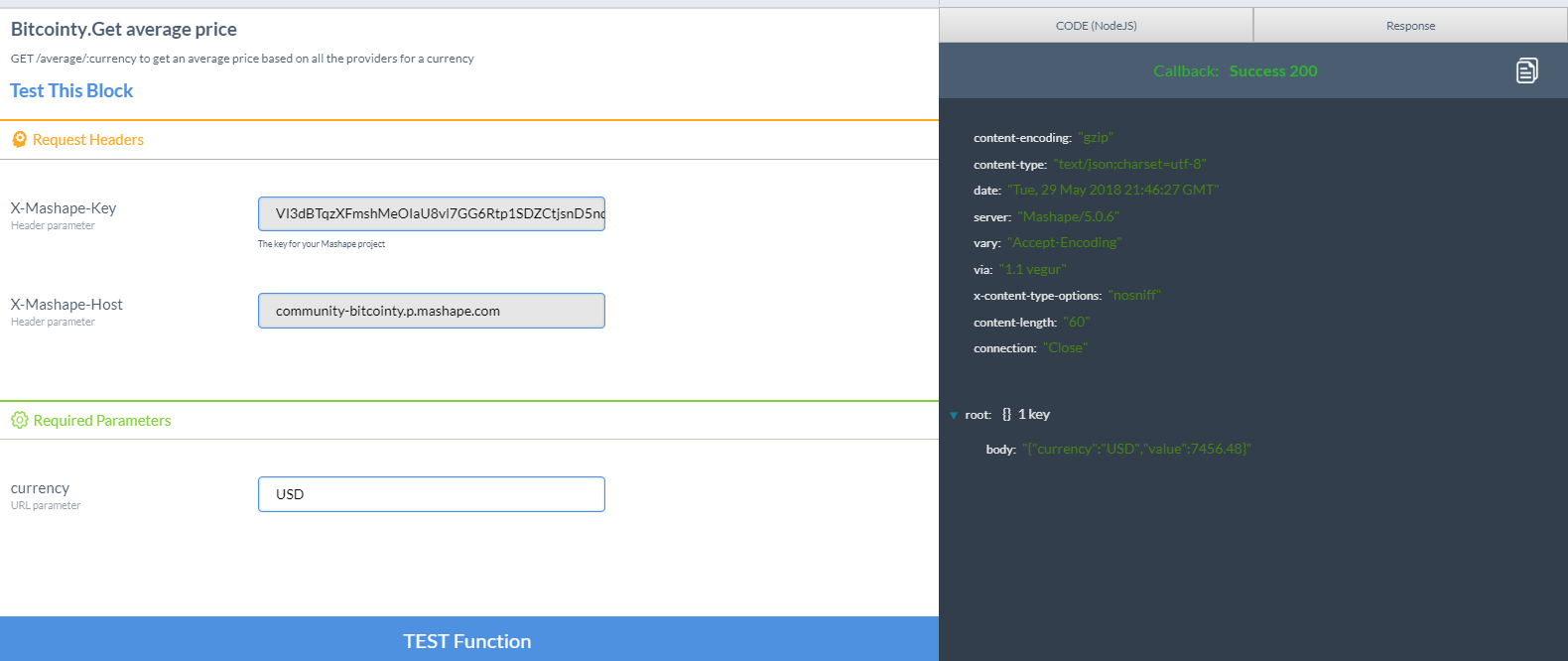Copy the response using the clipboard icon
The image size is (1568, 661).
click(x=1526, y=70)
